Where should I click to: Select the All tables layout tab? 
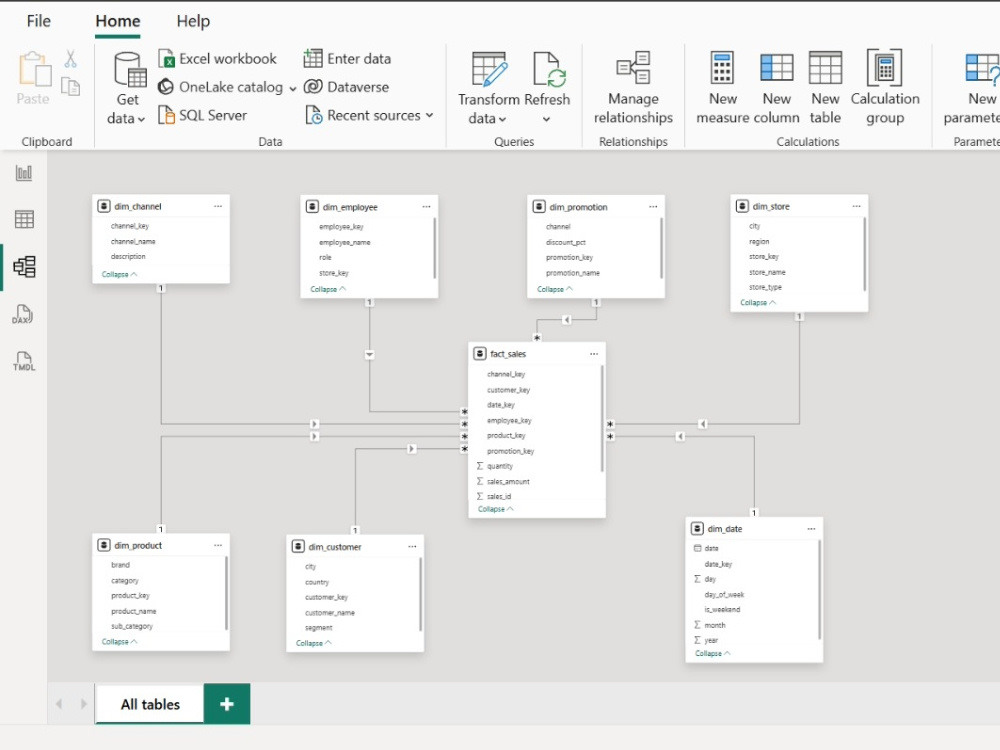[150, 704]
